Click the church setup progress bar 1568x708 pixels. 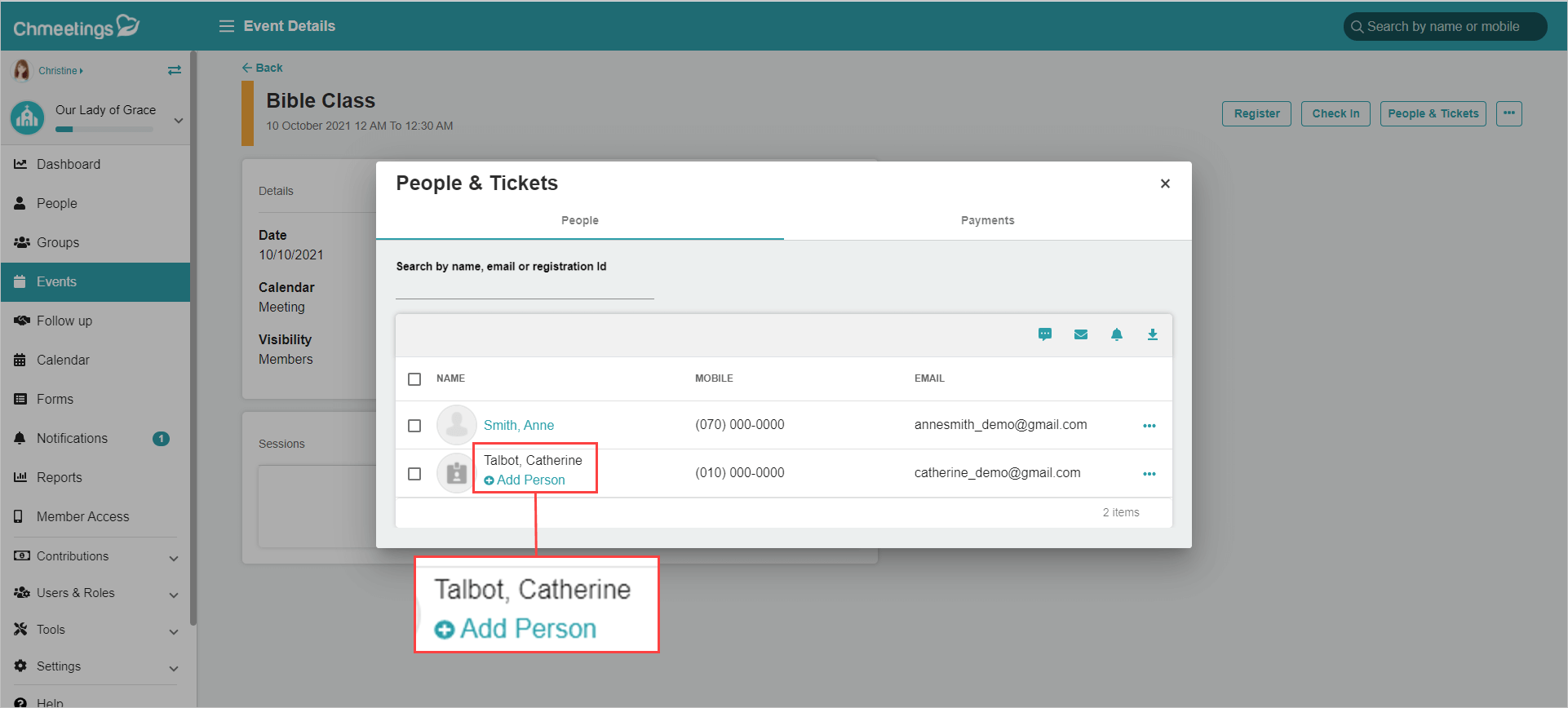pos(104,129)
